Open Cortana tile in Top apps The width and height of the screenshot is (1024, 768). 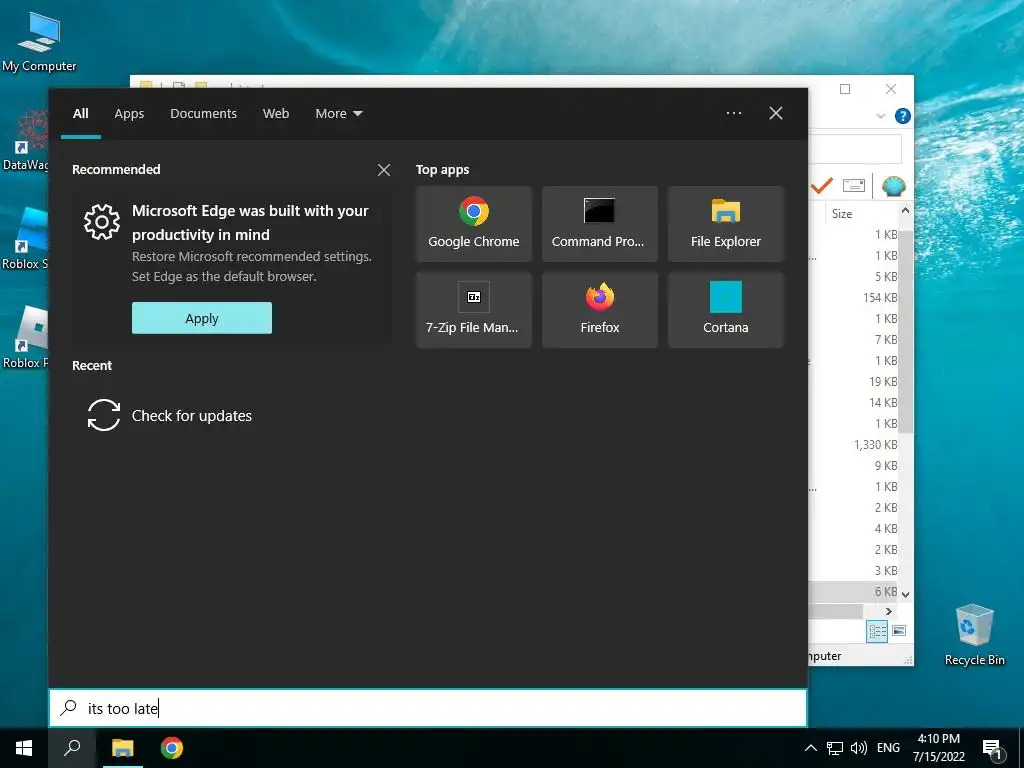pyautogui.click(x=726, y=310)
